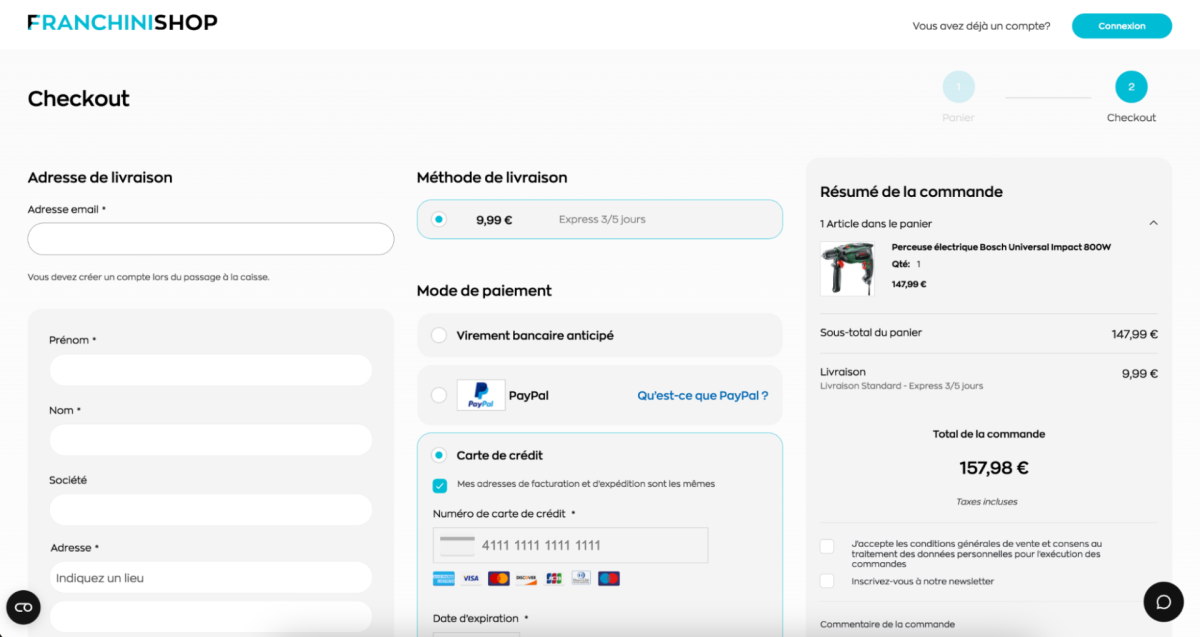Click the Discover card icon
Screen dimensions: 1200x637
(527, 578)
